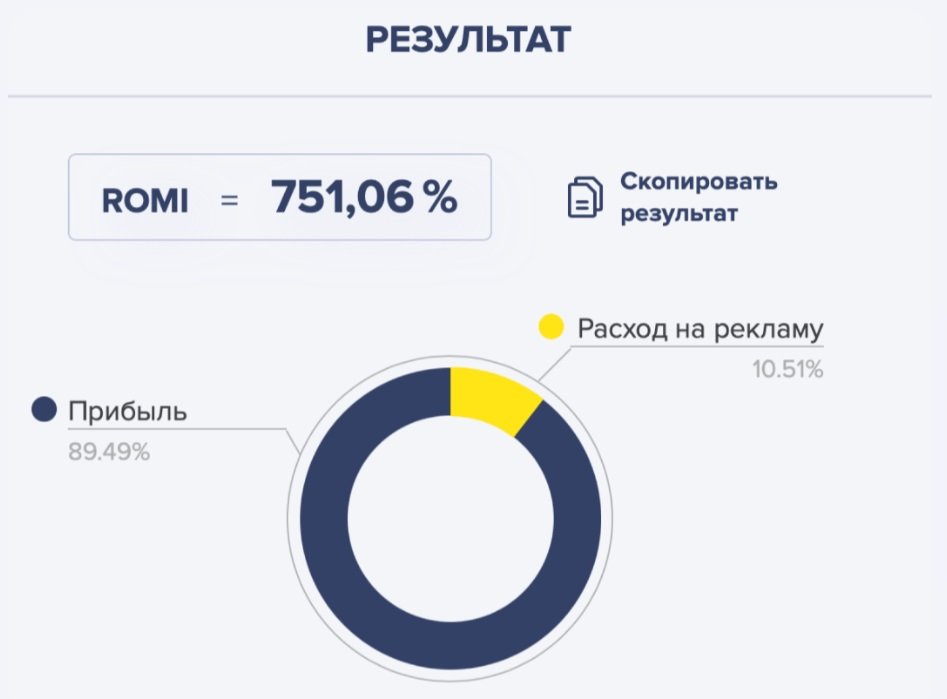Click the word результат below Скопировать
This screenshot has height=699, width=947.
(x=678, y=213)
